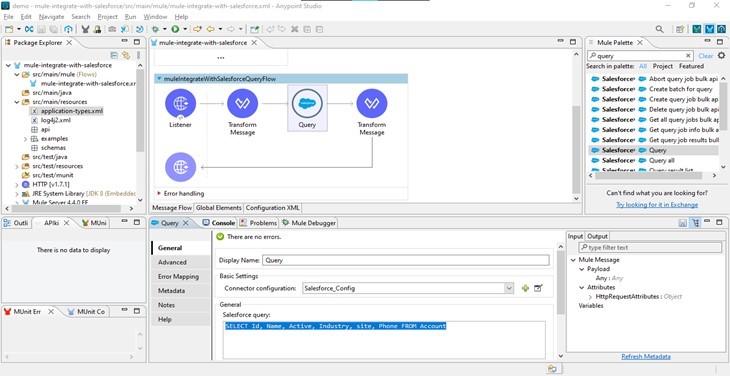Open the Console tab
730x376 pixels.
point(219,223)
